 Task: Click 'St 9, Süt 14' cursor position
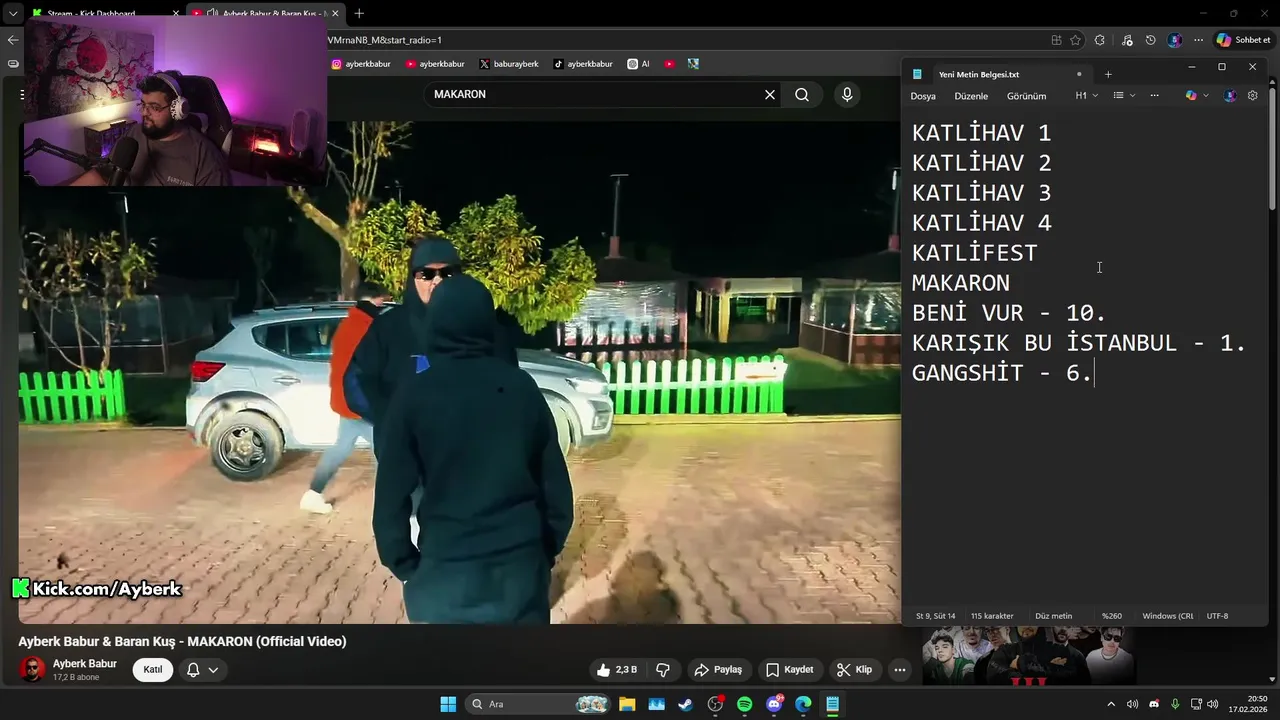pyautogui.click(x=936, y=616)
